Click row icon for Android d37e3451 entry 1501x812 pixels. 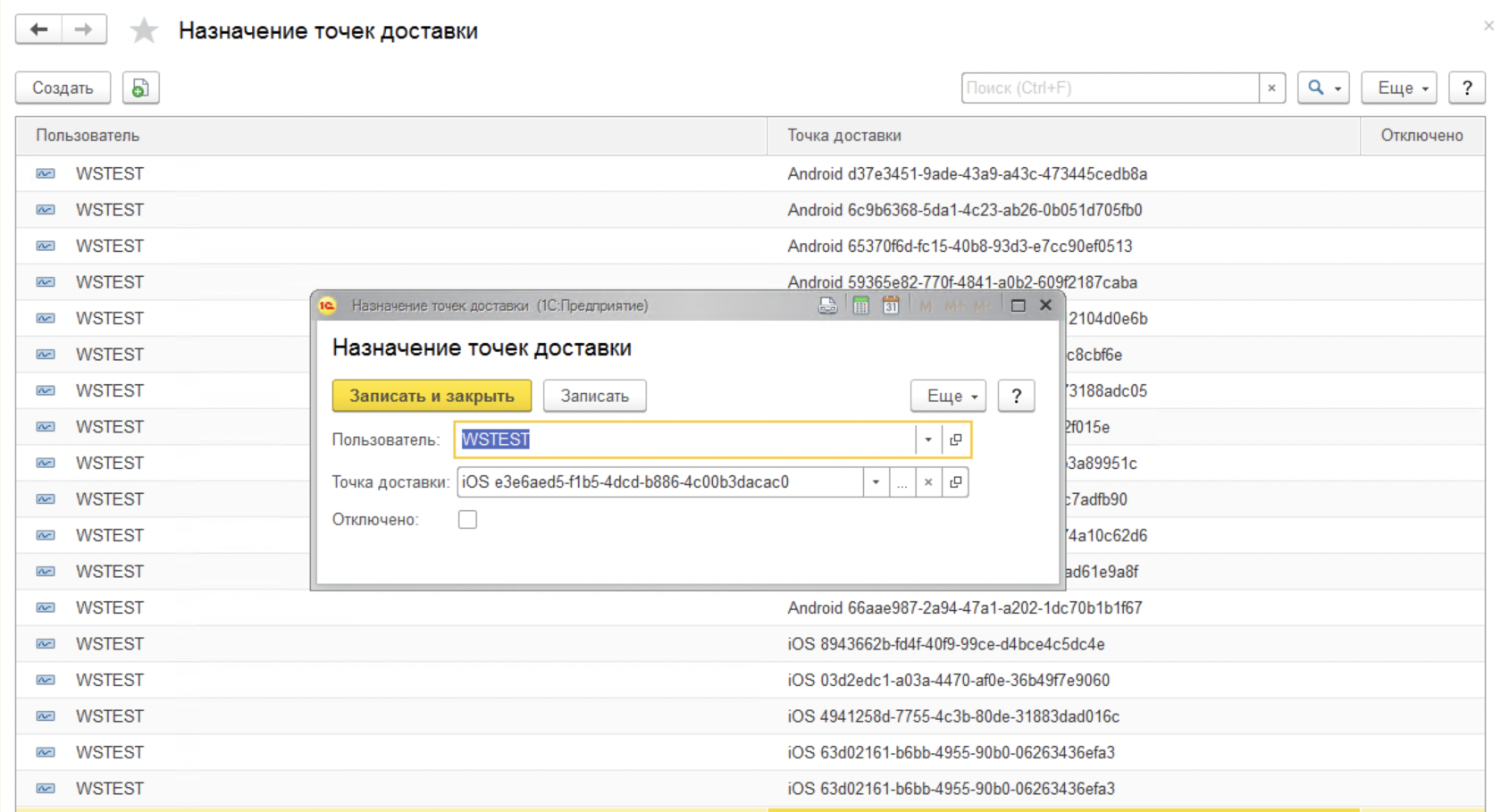(x=46, y=174)
